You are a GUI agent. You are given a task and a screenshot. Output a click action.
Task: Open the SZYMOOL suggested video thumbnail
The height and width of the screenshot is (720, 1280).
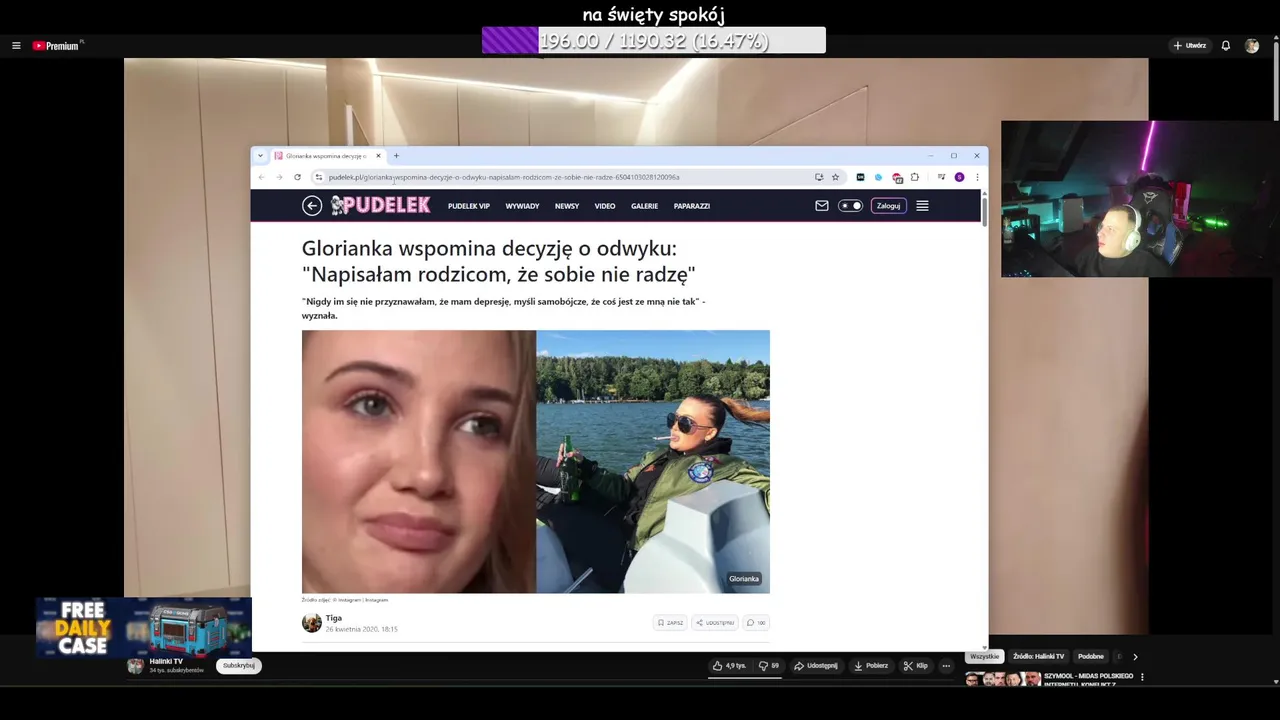pyautogui.click(x=1003, y=679)
